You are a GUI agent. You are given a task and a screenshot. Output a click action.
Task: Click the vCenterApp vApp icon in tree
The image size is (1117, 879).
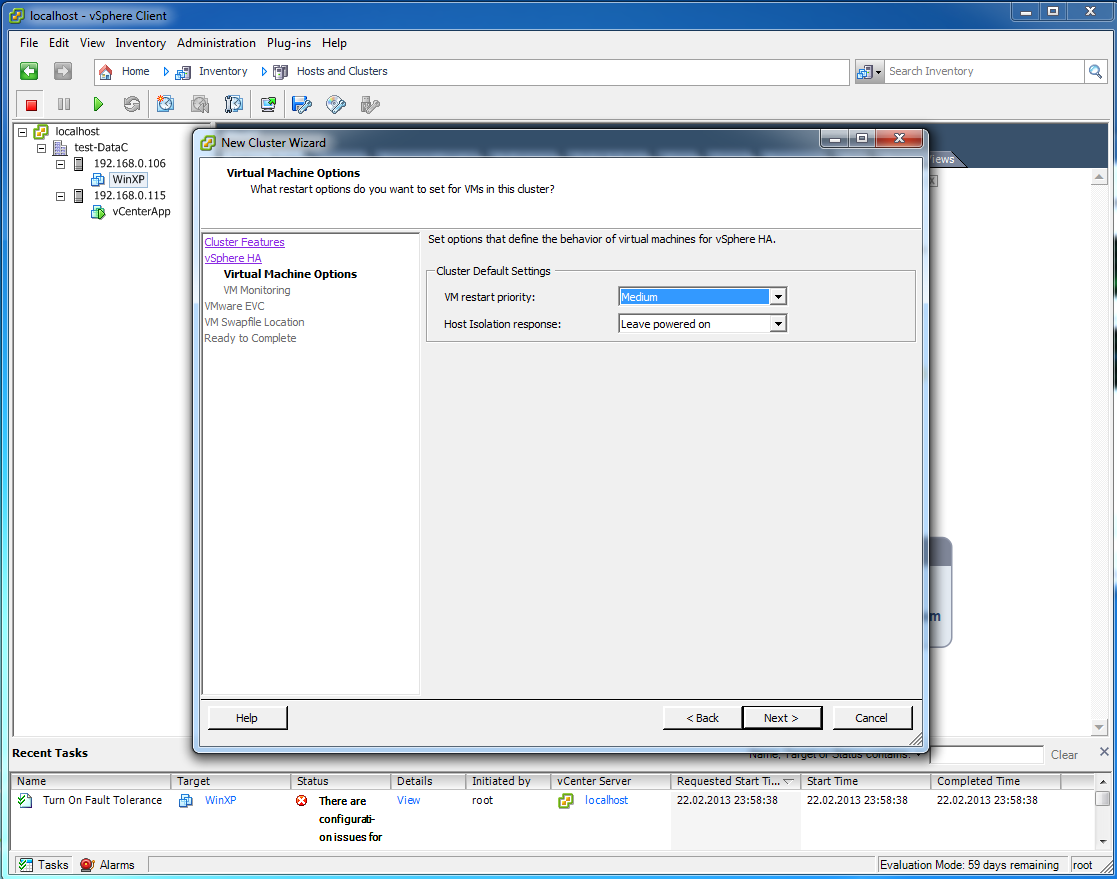(x=98, y=212)
